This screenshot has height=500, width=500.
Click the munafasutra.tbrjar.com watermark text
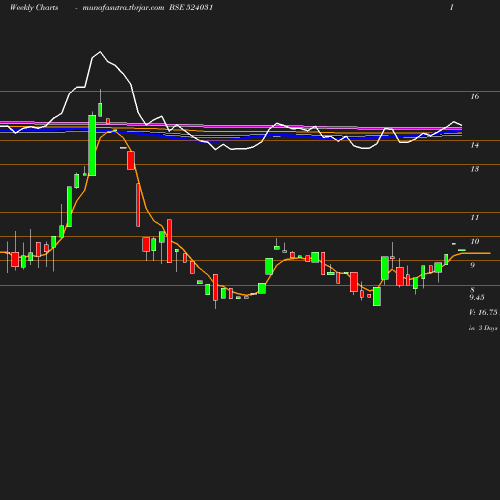tap(123, 8)
